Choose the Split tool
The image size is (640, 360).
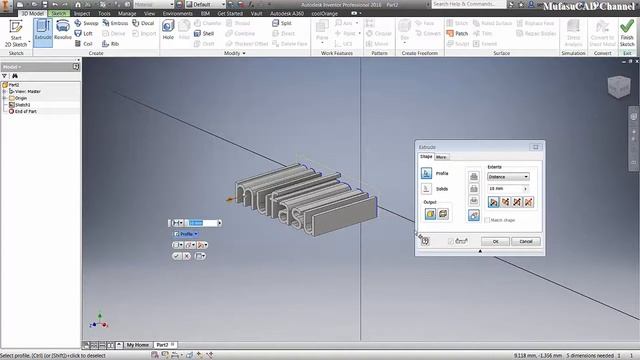(x=282, y=23)
